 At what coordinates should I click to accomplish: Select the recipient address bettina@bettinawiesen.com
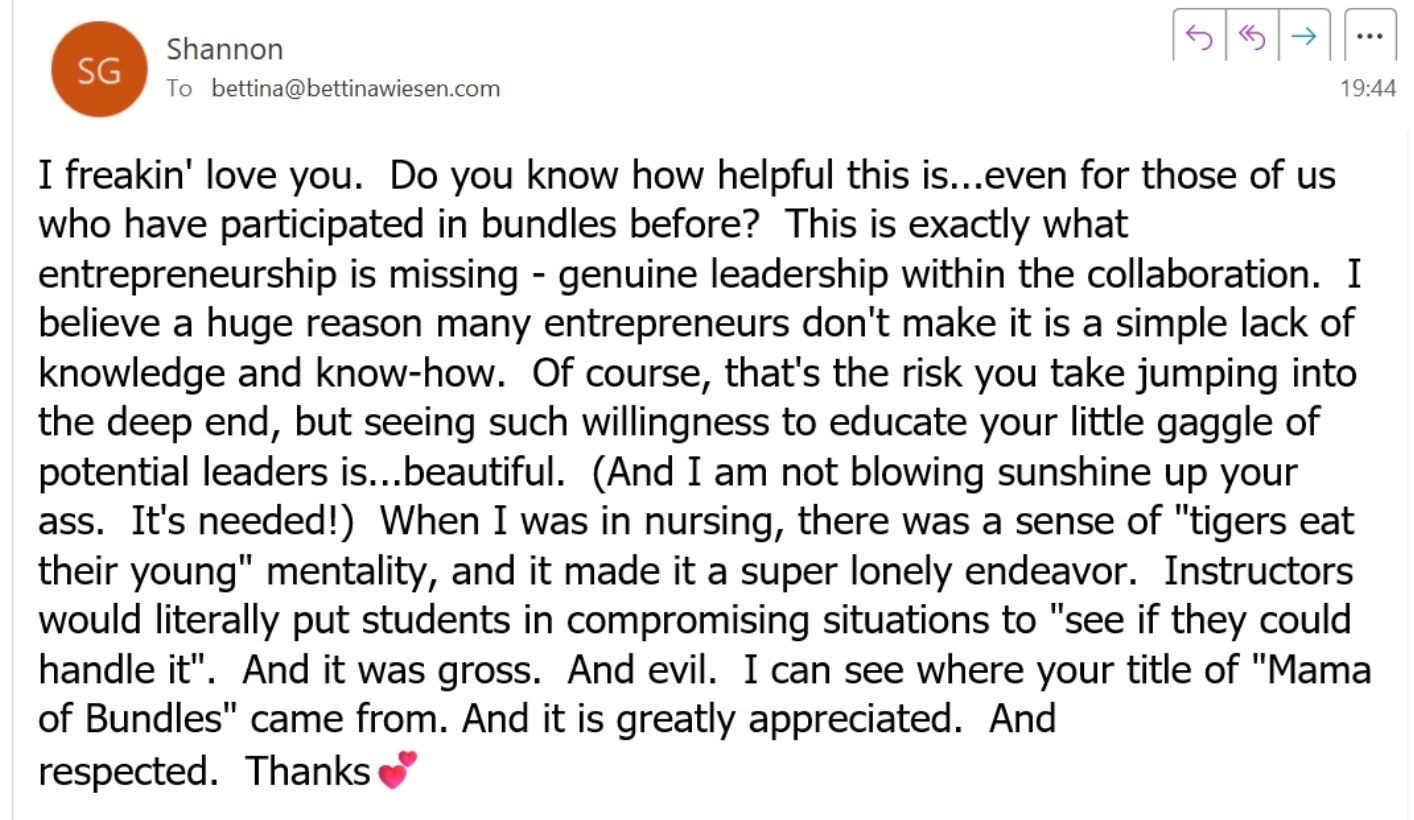[355, 88]
